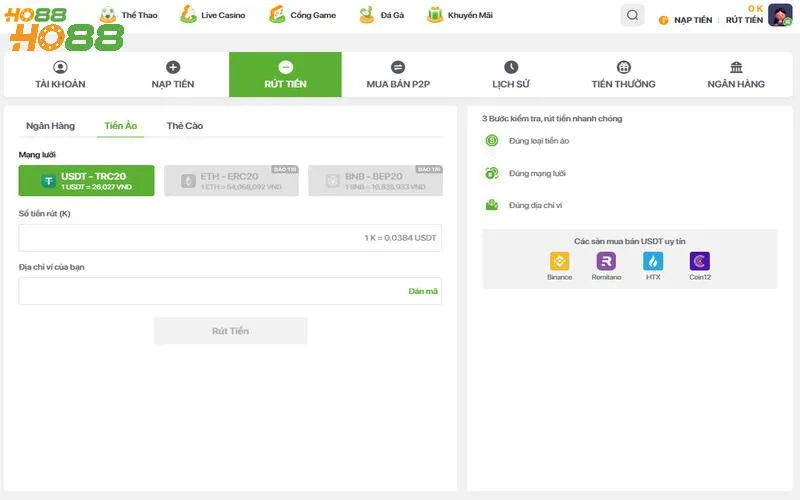Switch to the NGÂN HÀNG tab
Viewport: 800px width, 500px height.
pos(736,74)
